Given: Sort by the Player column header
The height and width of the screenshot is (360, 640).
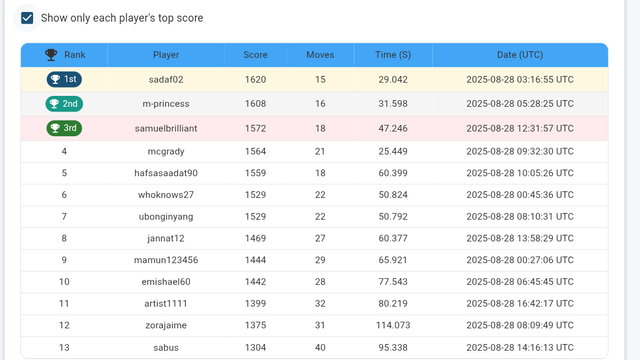Looking at the screenshot, I should (x=166, y=55).
